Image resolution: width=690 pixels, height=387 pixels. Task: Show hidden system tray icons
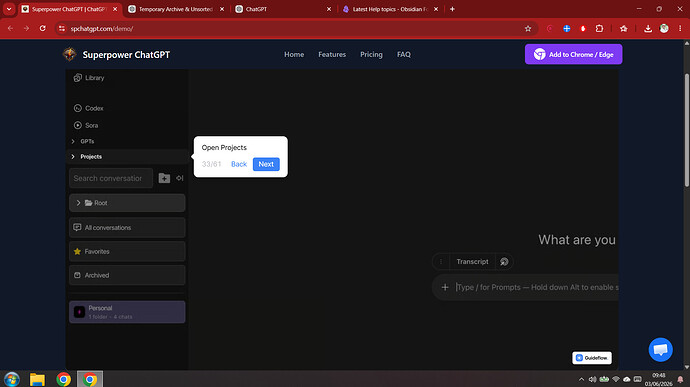coord(581,379)
